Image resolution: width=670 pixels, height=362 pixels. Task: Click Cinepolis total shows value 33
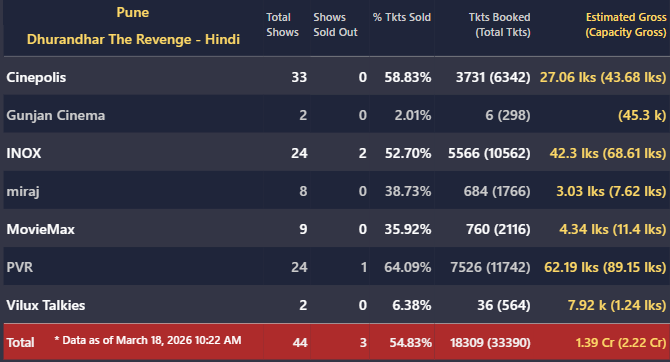[x=299, y=77]
